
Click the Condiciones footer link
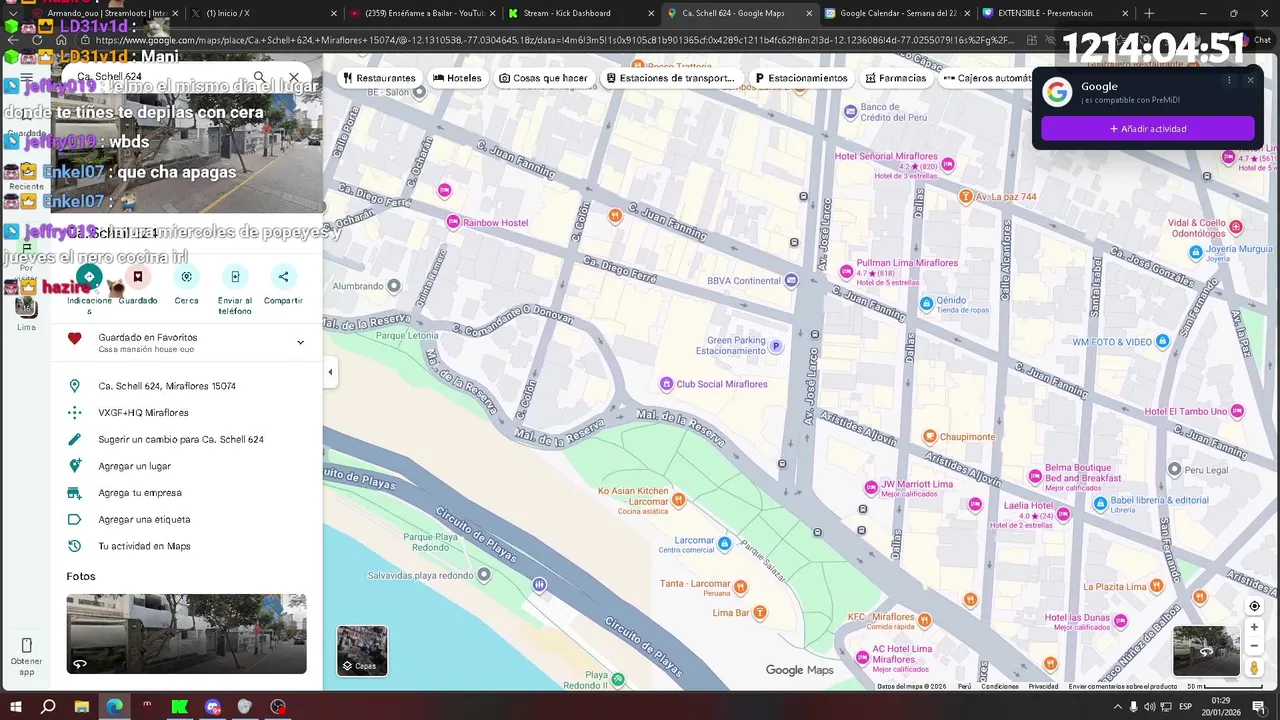(999, 687)
